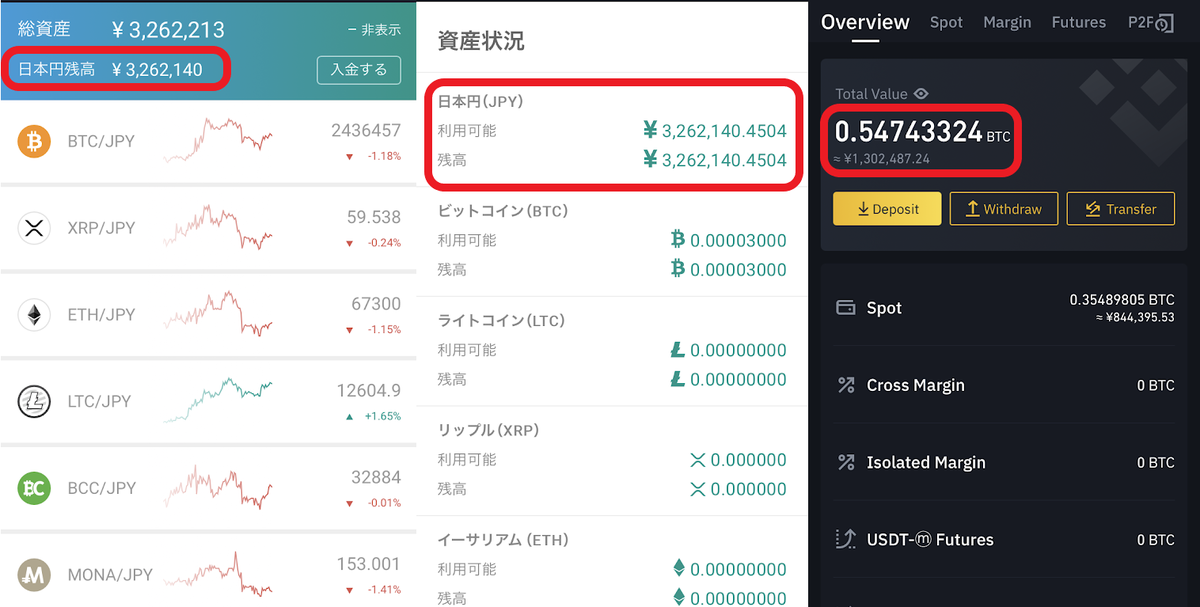The width and height of the screenshot is (1200, 607).
Task: Open the LTC/JPY price chart
Action: click(x=218, y=400)
